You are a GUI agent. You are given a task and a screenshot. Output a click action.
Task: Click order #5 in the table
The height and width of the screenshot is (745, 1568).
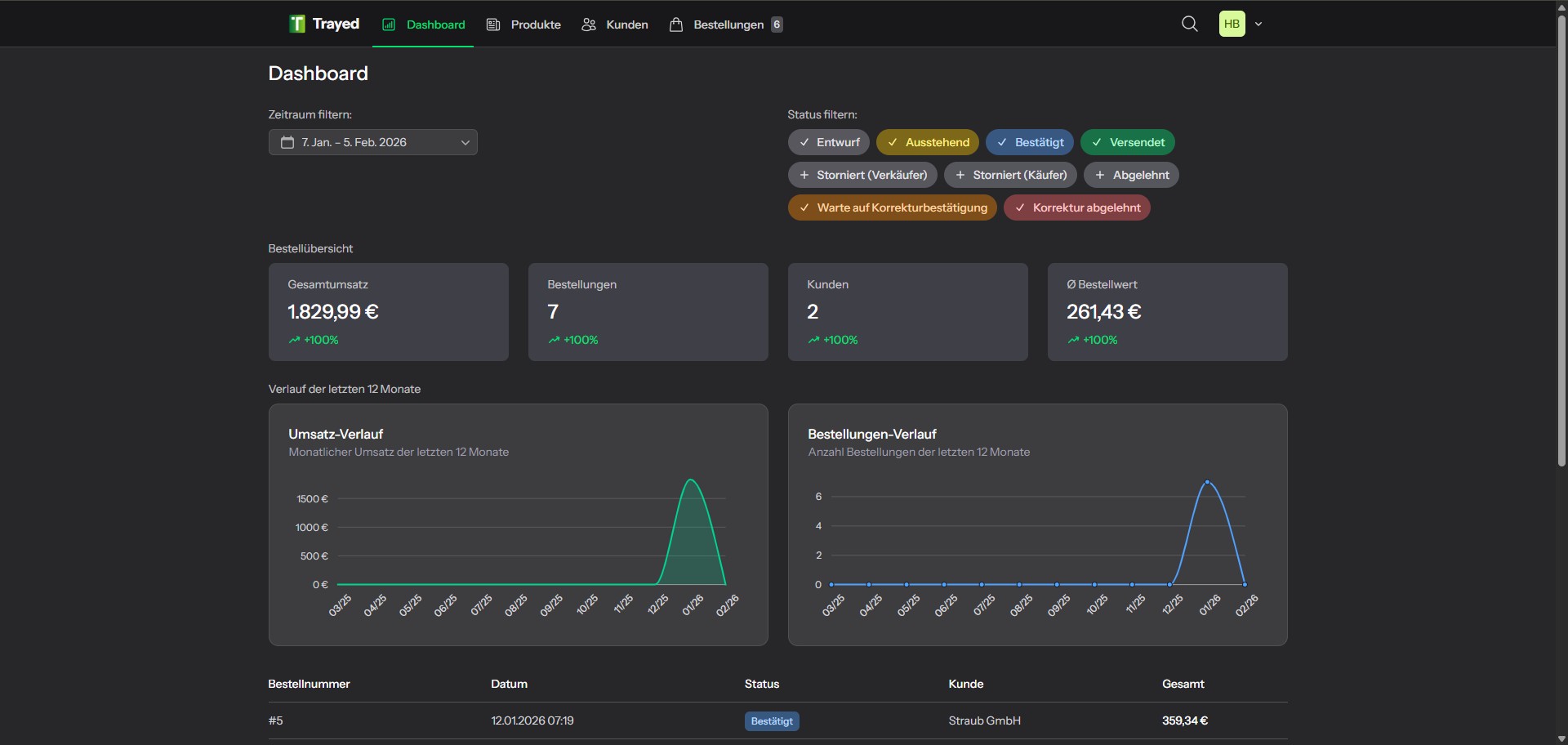click(x=276, y=720)
